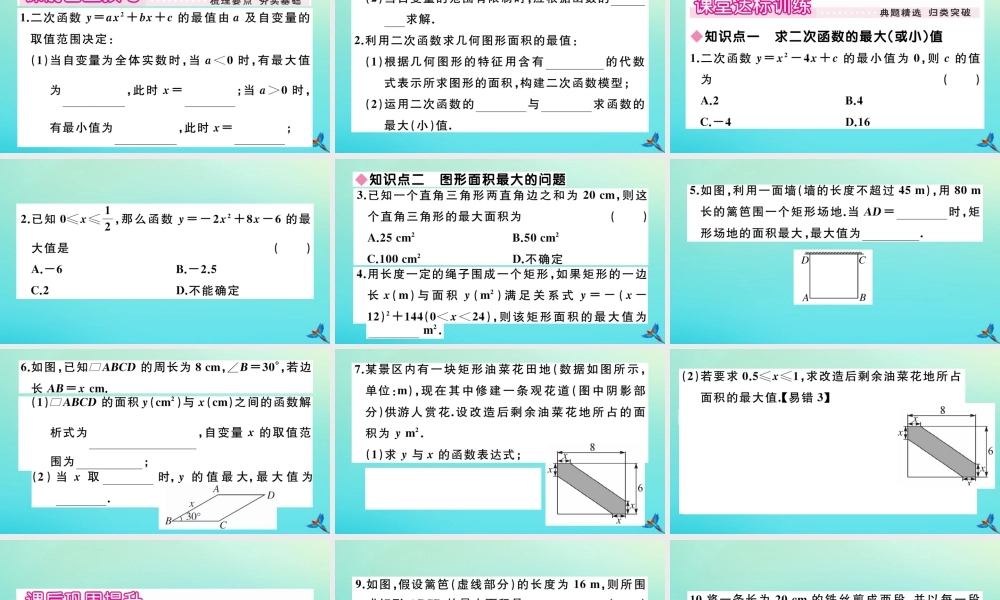The width and height of the screenshot is (1000, 600).
Task: Select answer A.25 cm² for question 3
Action: (x=391, y=238)
